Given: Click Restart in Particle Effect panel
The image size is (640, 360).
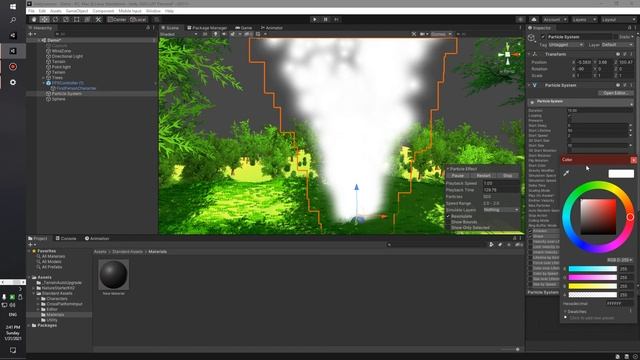Looking at the screenshot, I should (483, 176).
